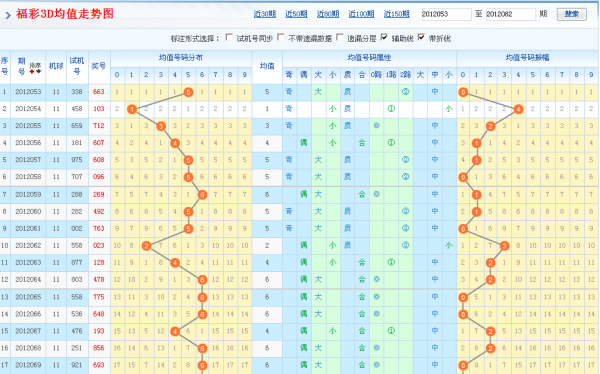Screen dimensions: 600x374
Task: Open the 近150期 link
Action: click(397, 14)
